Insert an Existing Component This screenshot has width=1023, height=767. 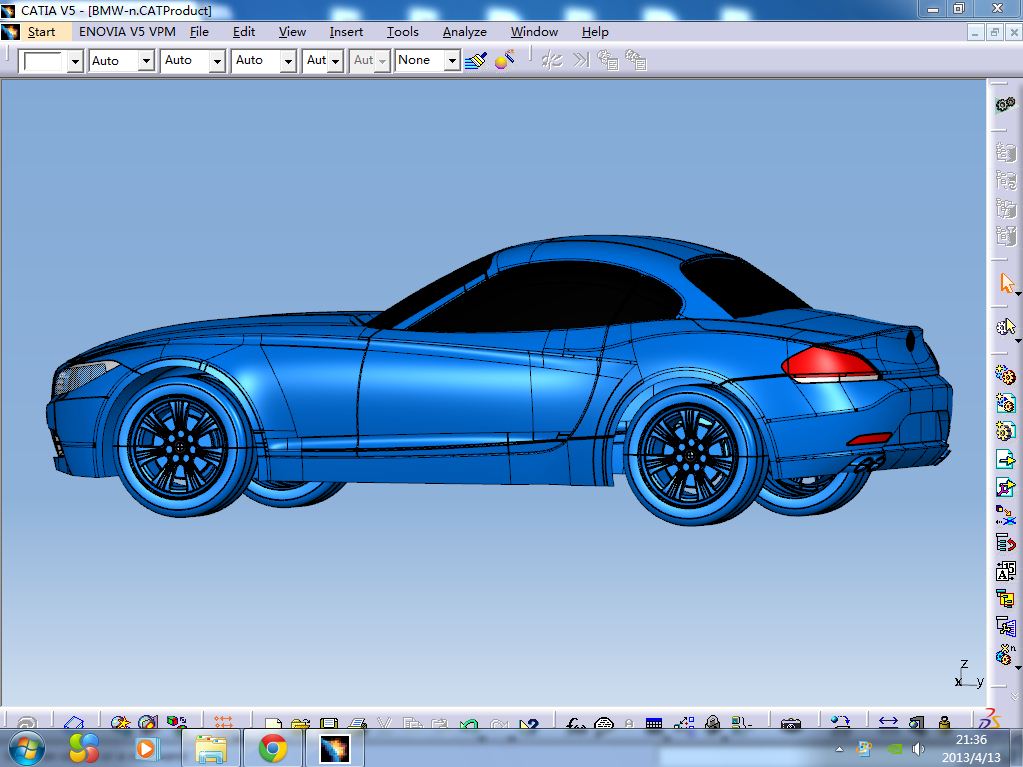coord(1005,459)
